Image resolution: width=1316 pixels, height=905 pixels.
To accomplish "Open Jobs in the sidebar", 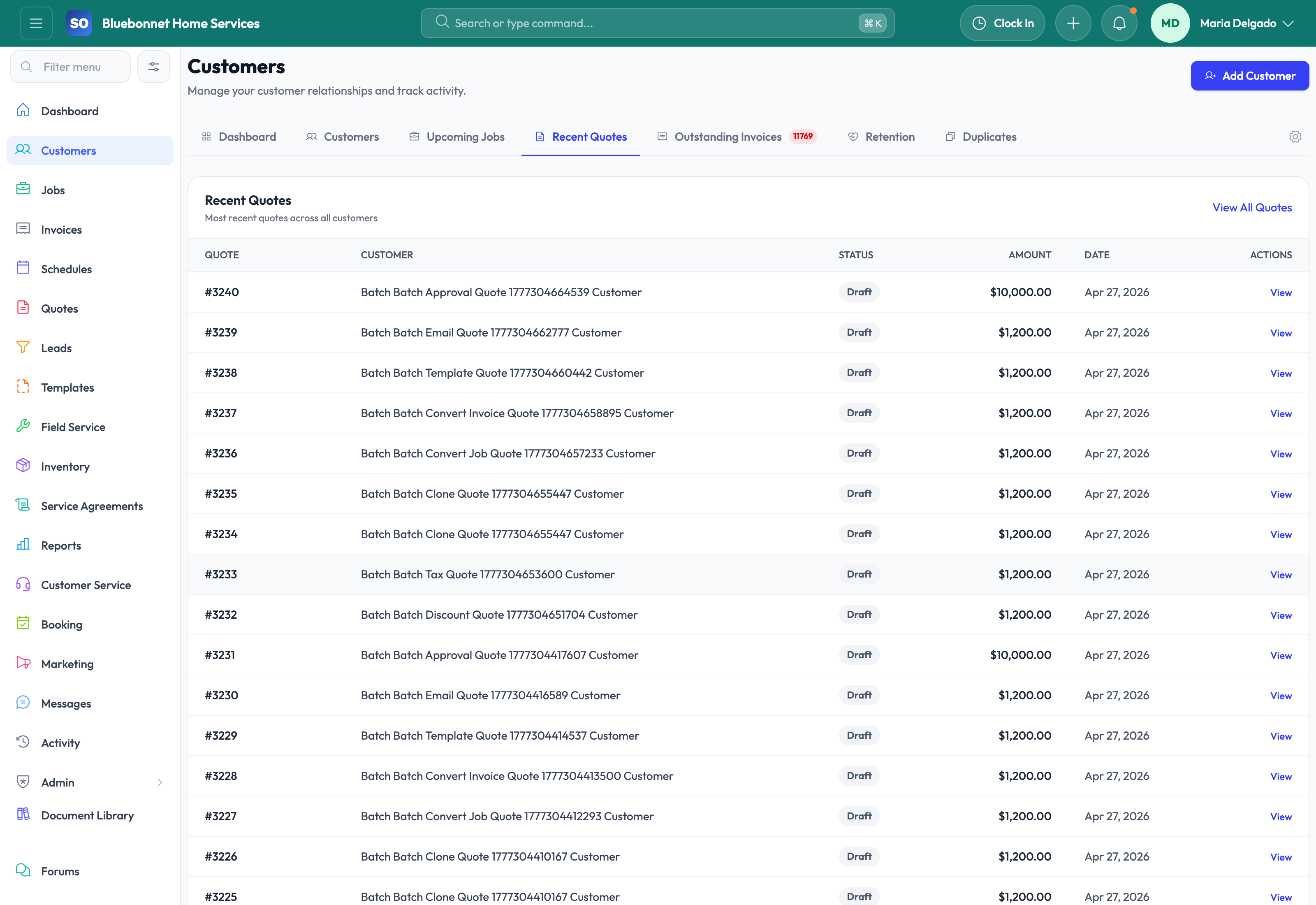I will pos(90,190).
